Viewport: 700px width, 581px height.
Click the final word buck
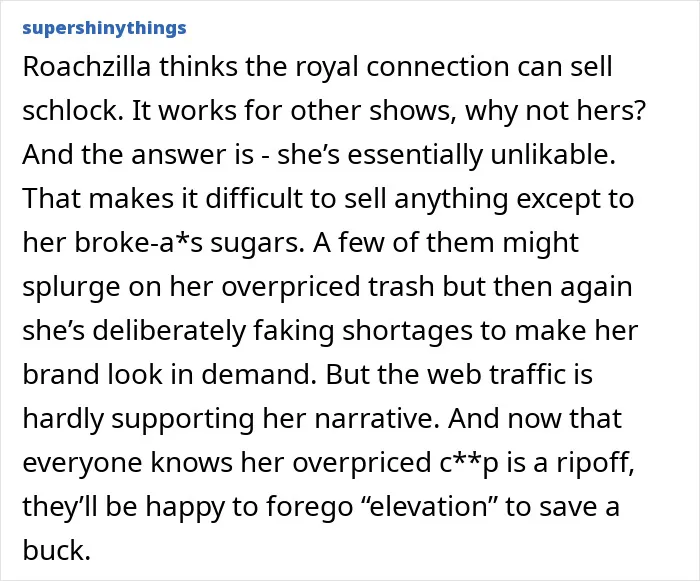56,551
